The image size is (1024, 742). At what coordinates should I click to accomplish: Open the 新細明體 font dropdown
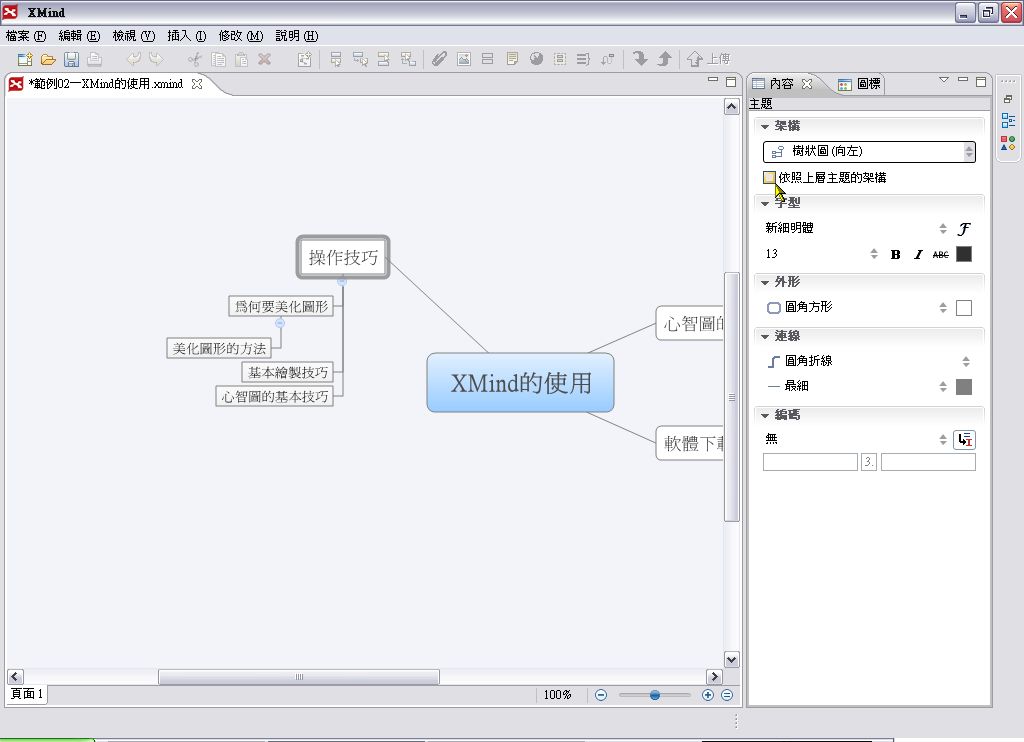pos(857,228)
